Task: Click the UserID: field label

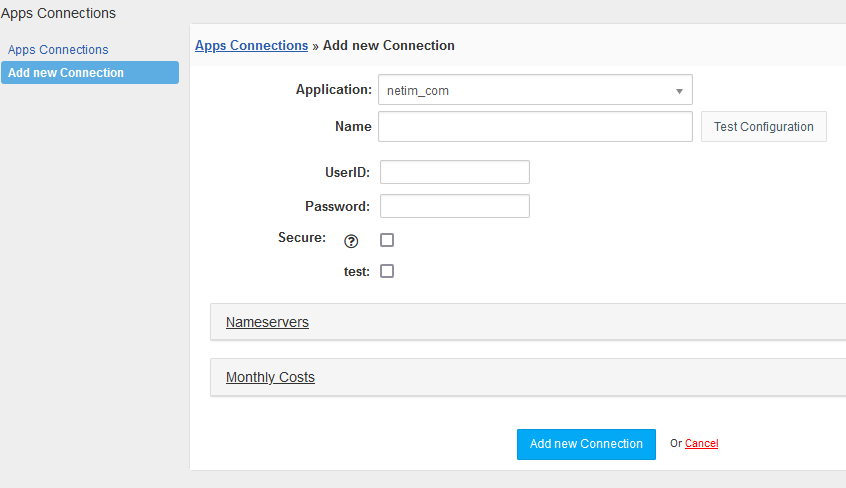Action: [347, 172]
